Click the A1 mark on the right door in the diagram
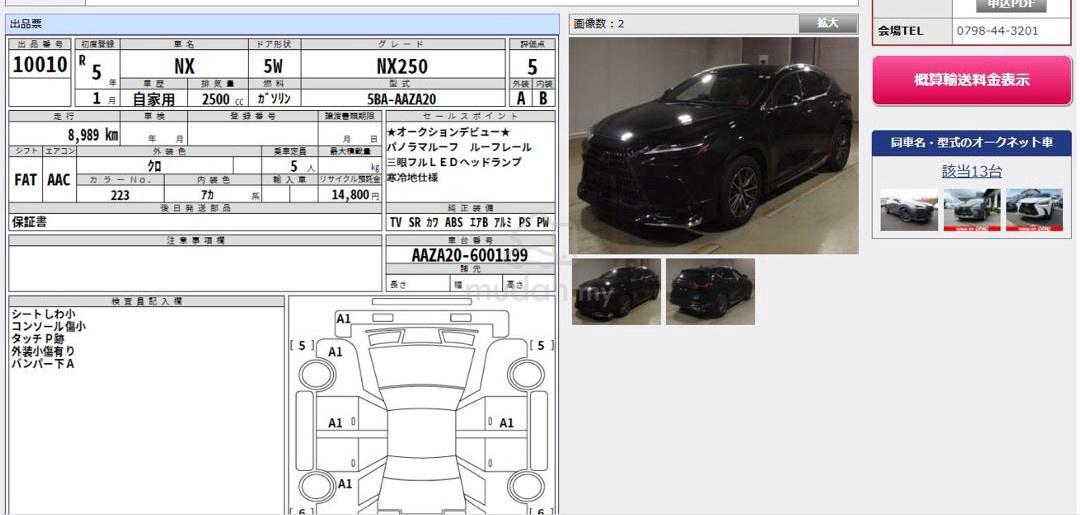 click(x=507, y=423)
